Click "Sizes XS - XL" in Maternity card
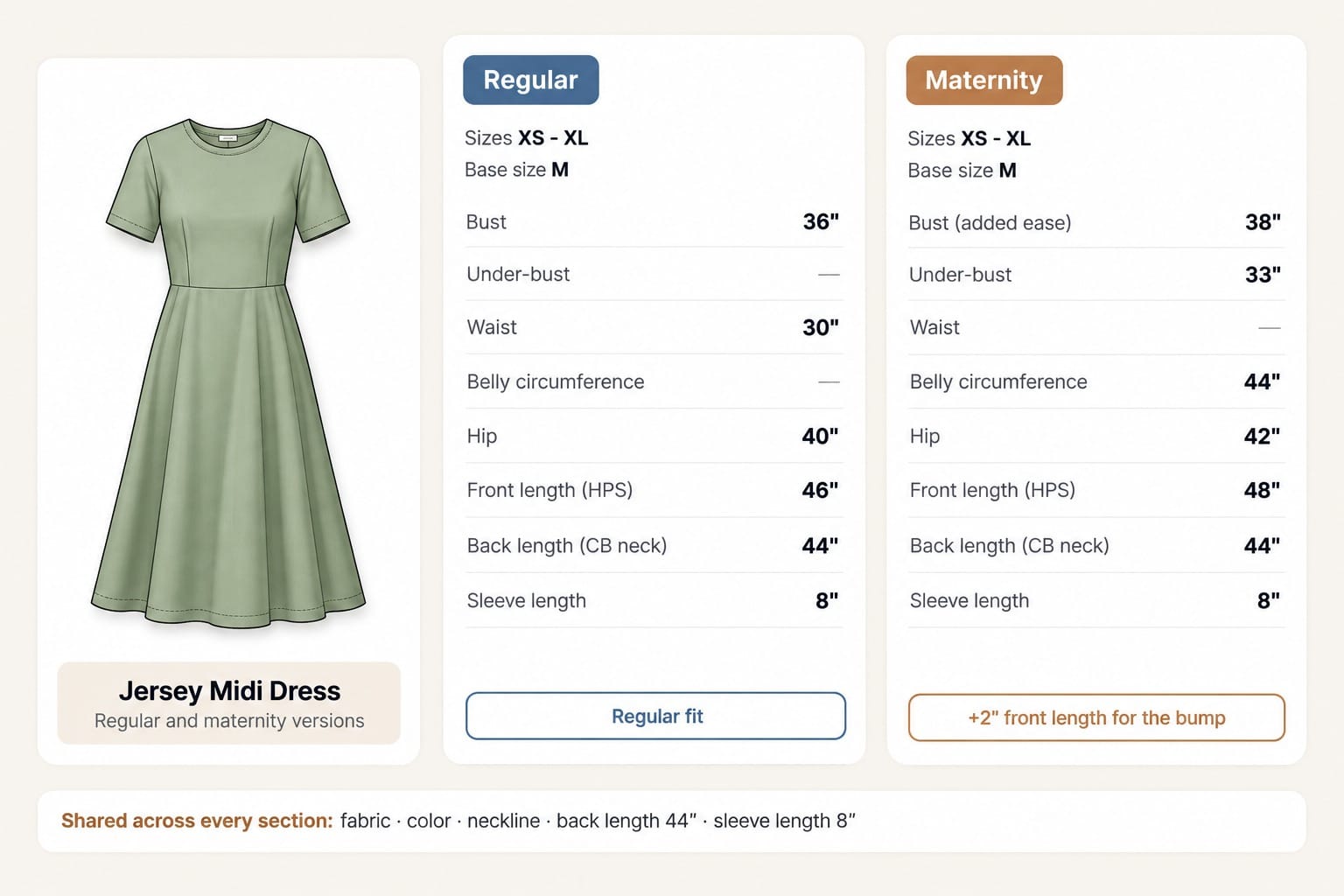This screenshot has width=1344, height=896. 969,139
